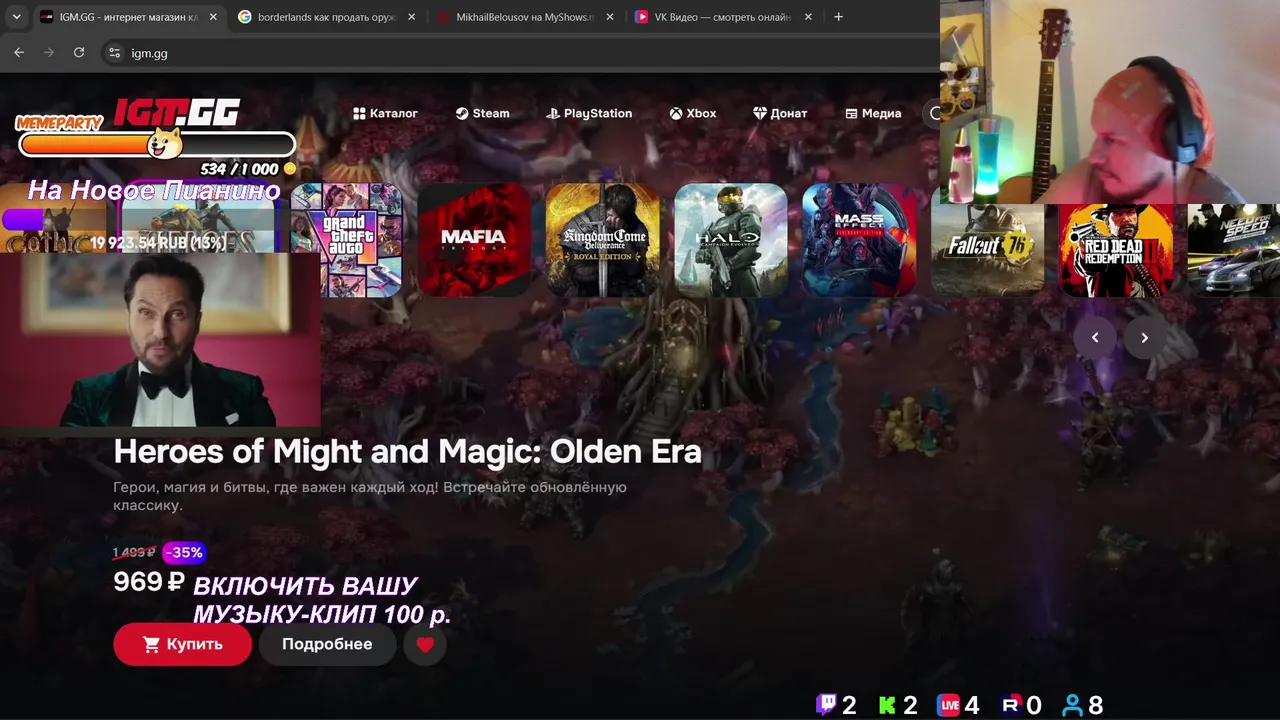Click the title 'Heroes of Might and Magic: Olden Era'
This screenshot has width=1280, height=720.
(407, 452)
